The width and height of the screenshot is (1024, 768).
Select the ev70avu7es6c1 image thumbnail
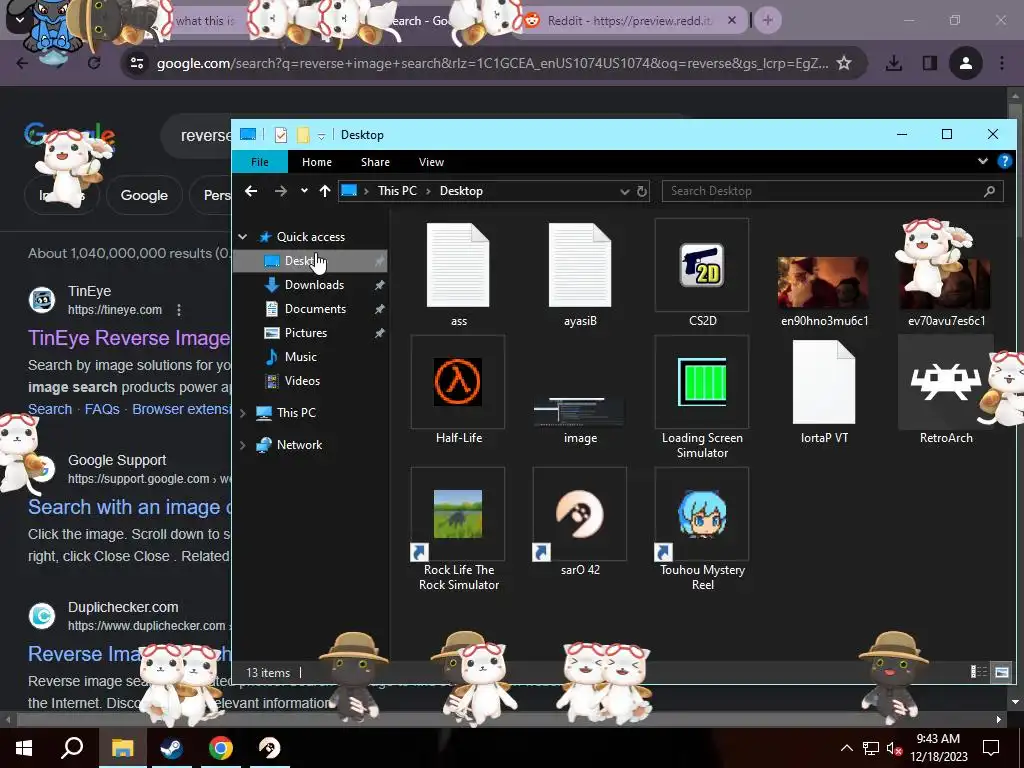[946, 282]
